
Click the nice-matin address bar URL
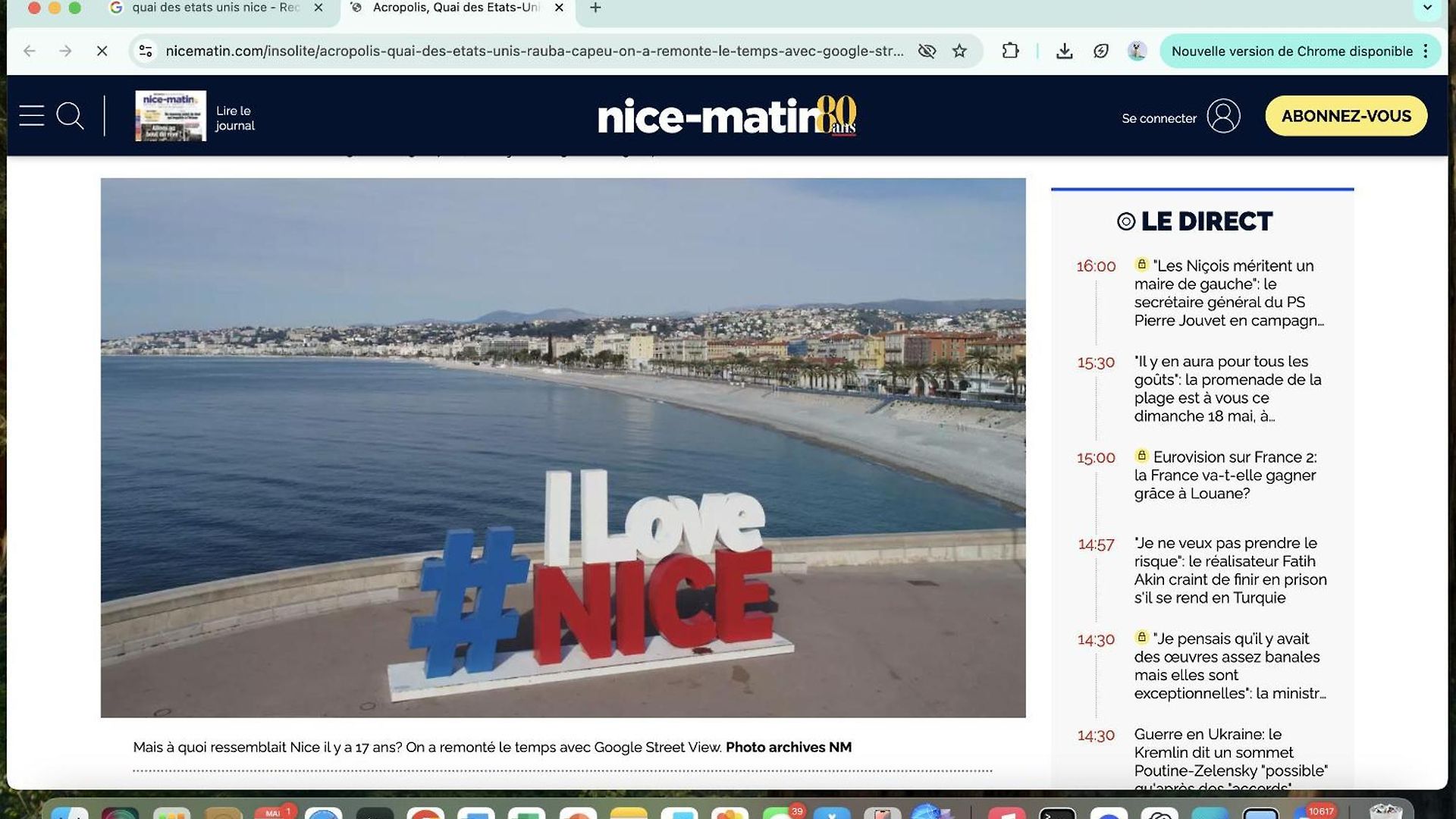click(x=535, y=51)
